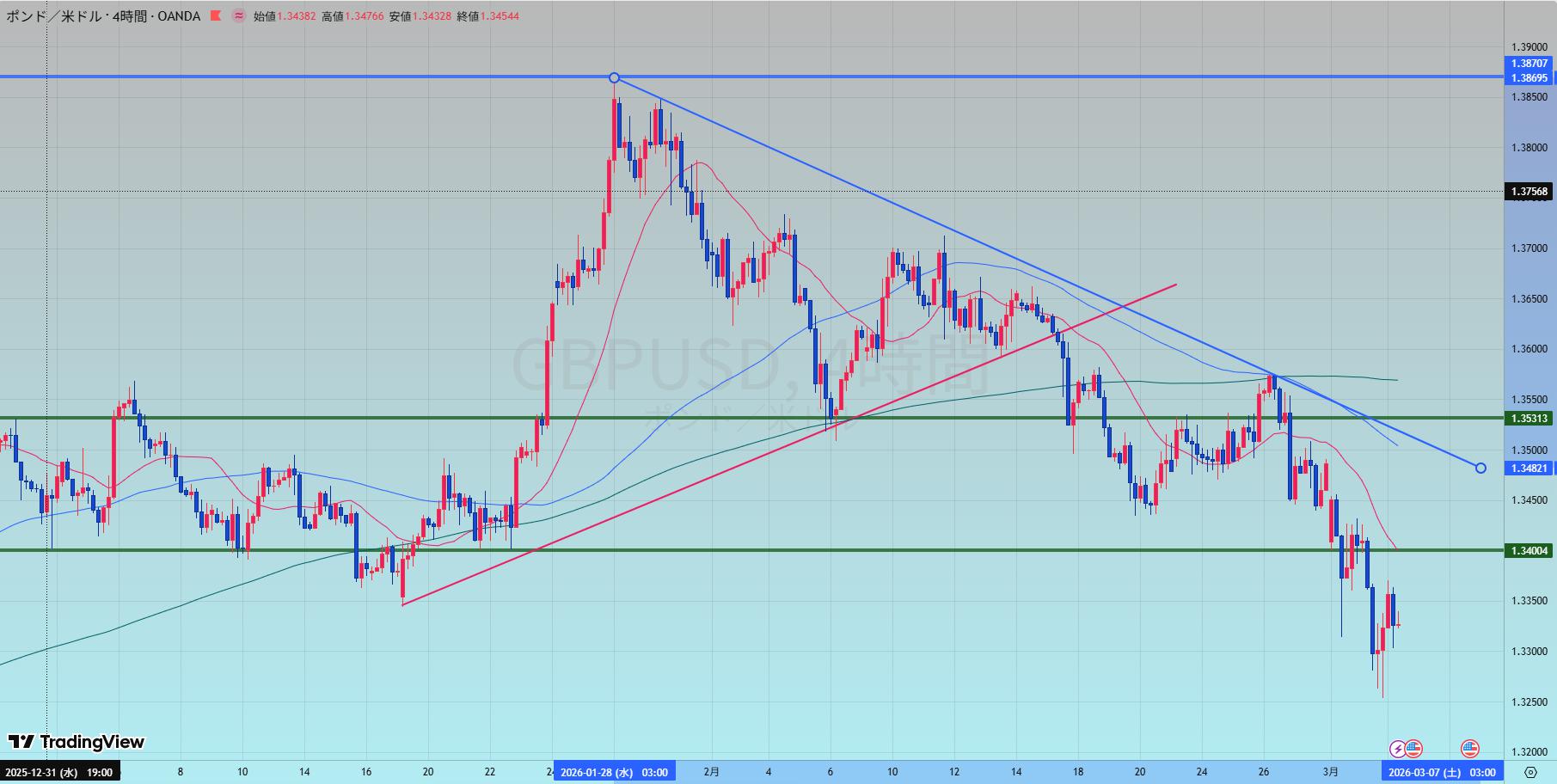Click the 1.37568 crosshair price label

(x=1529, y=192)
